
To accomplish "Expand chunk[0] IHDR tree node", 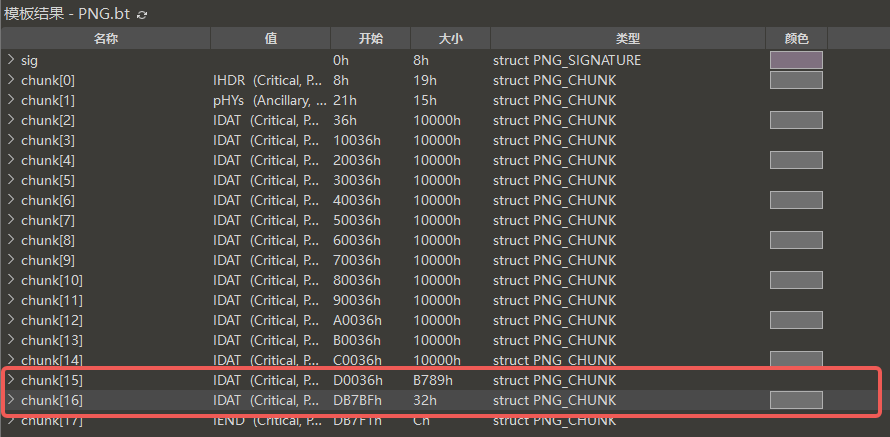I will coord(11,80).
